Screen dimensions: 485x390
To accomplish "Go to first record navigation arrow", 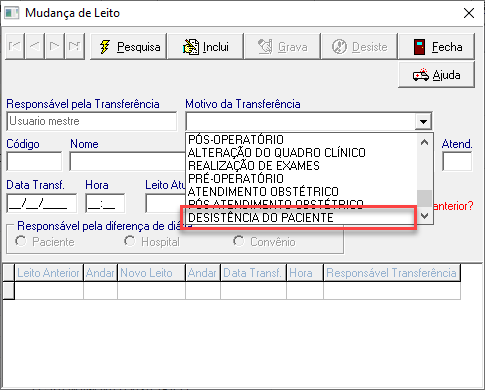I will coord(15,46).
